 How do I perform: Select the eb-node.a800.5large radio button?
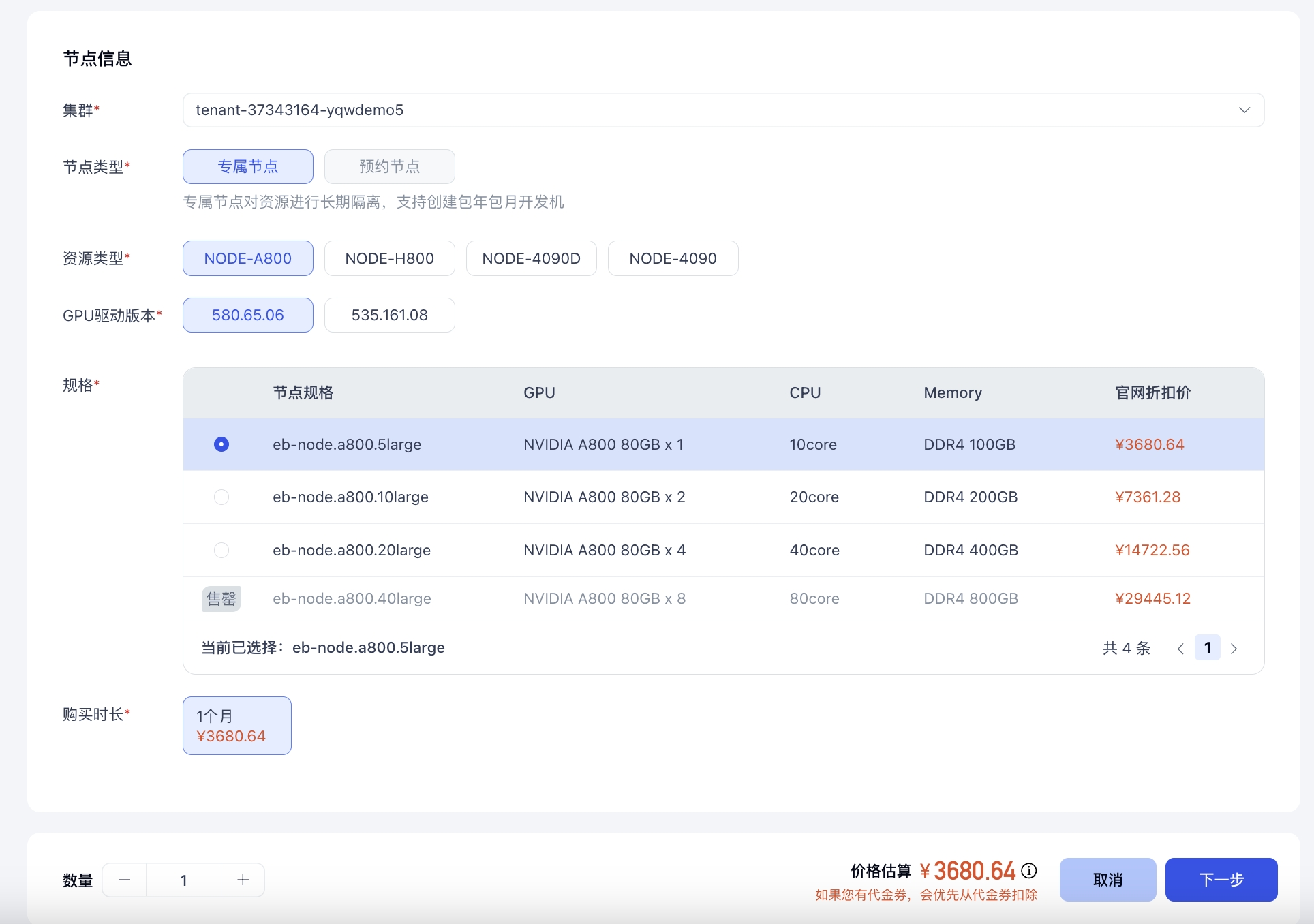click(221, 444)
